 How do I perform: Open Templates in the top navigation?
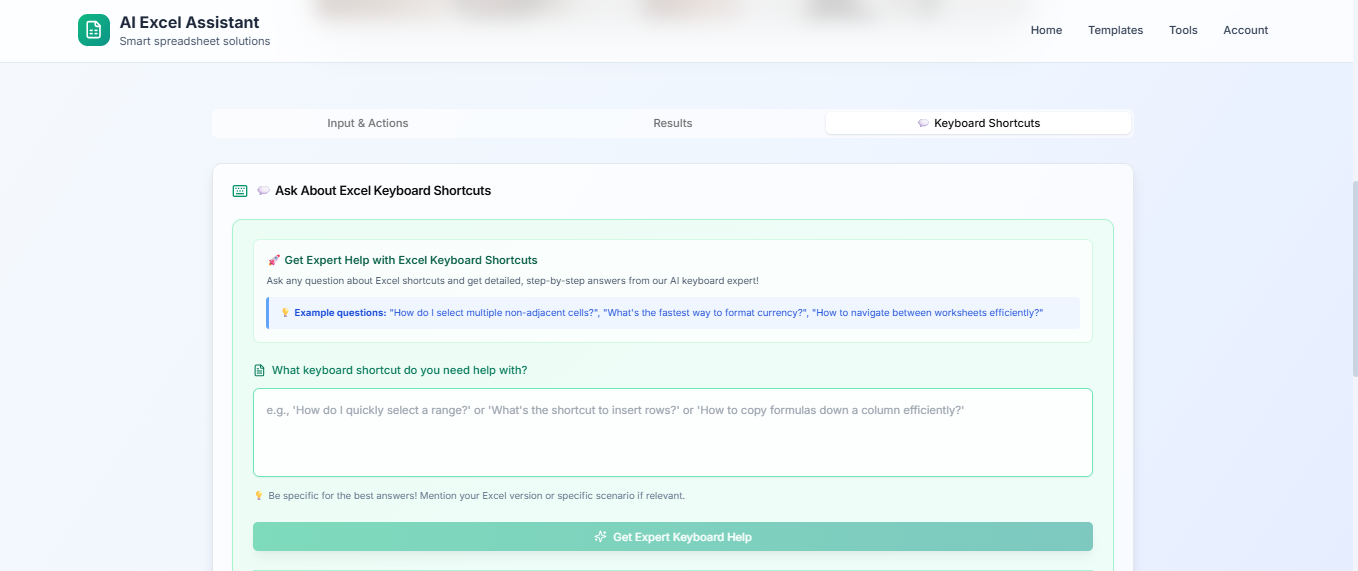(1115, 30)
